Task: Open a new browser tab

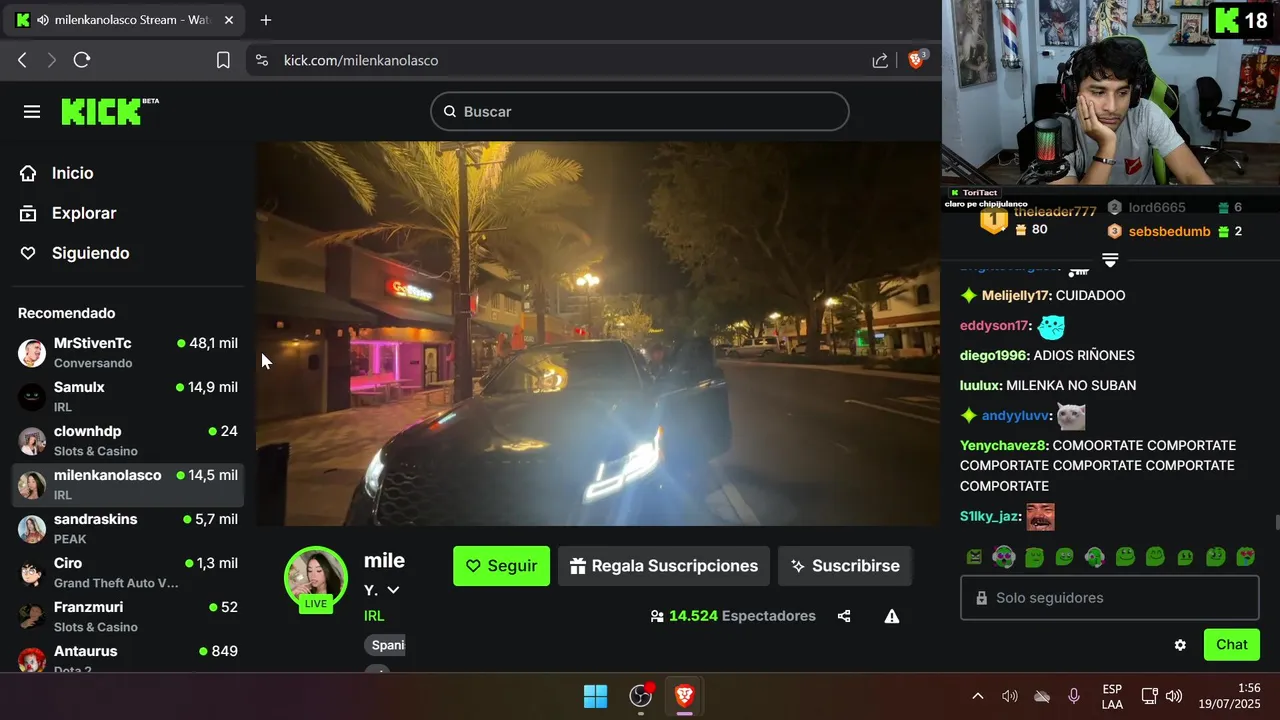Action: pos(266,20)
